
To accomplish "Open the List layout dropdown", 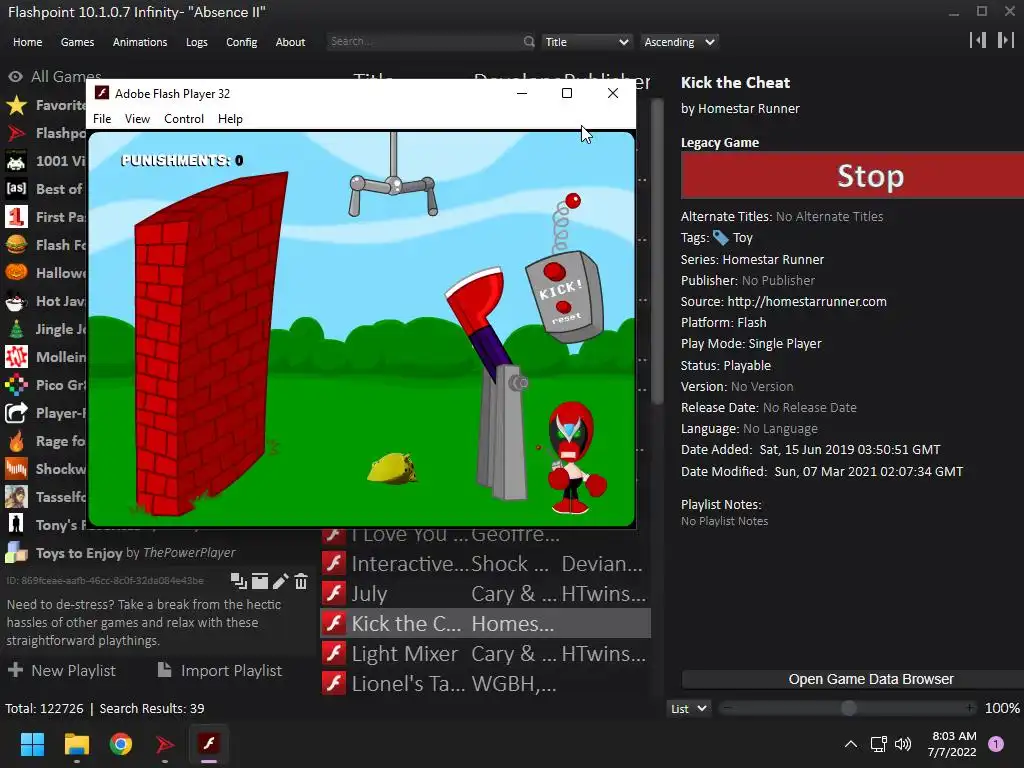I will [688, 709].
